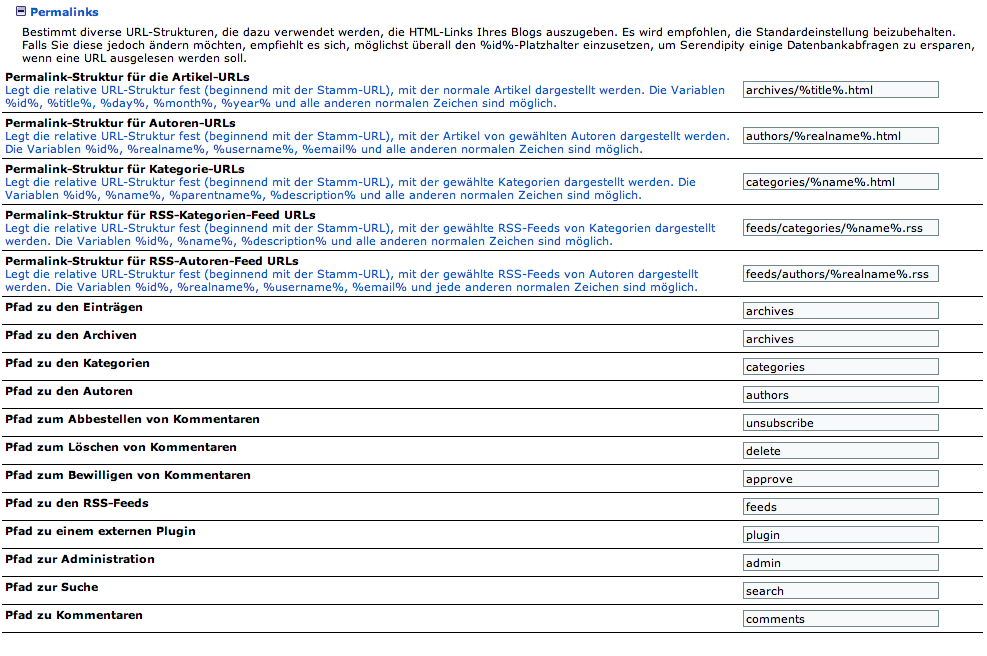This screenshot has height=656, width=987.
Task: Click the RSS-Kategorien-Feed URLs input
Action: (840, 228)
